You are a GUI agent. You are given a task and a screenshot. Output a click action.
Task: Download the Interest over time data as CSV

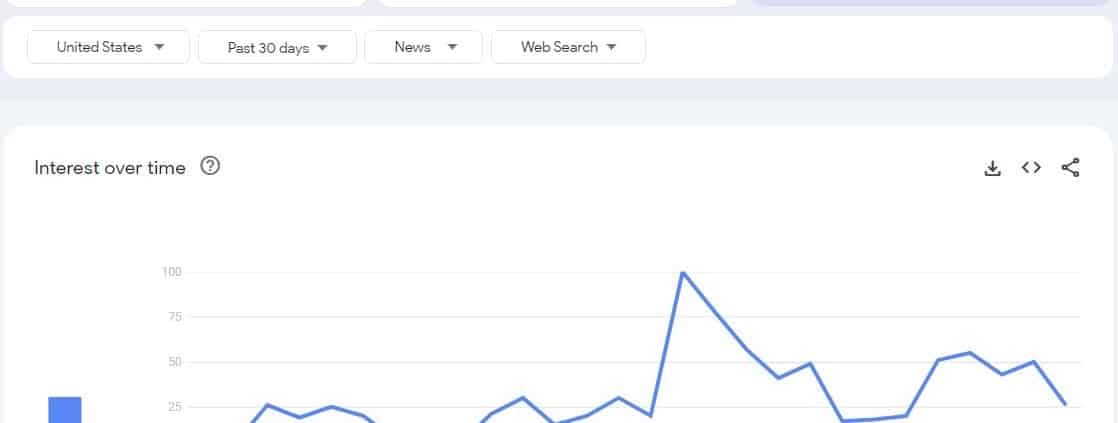pos(993,168)
